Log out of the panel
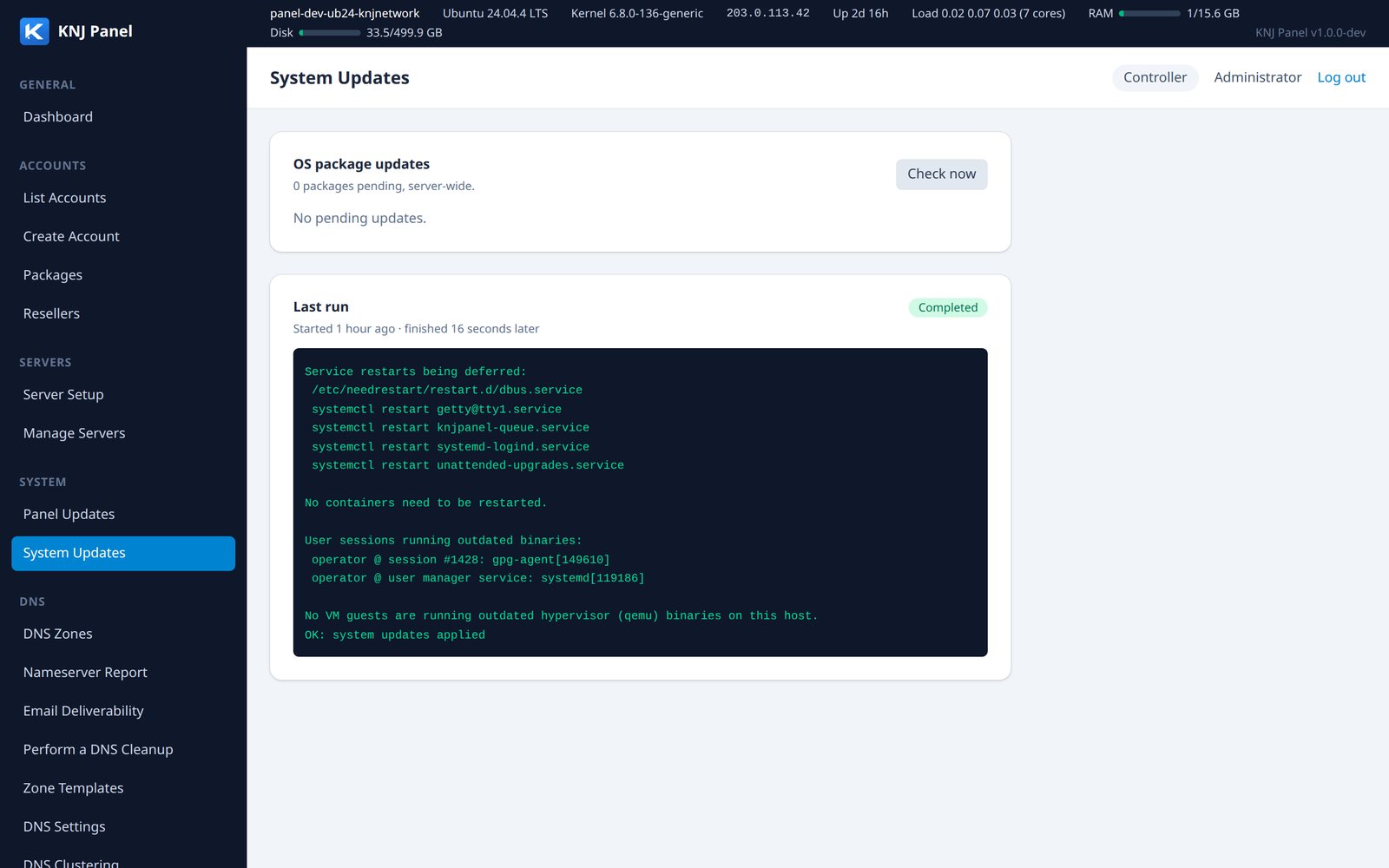 click(x=1341, y=77)
